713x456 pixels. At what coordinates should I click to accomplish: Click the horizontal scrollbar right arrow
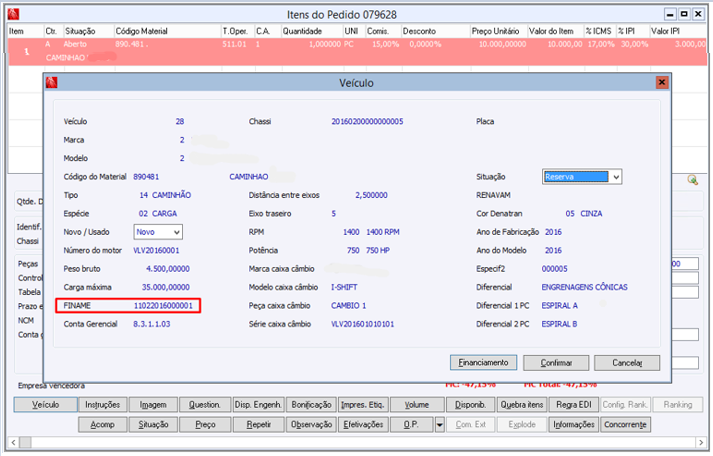pos(701,442)
